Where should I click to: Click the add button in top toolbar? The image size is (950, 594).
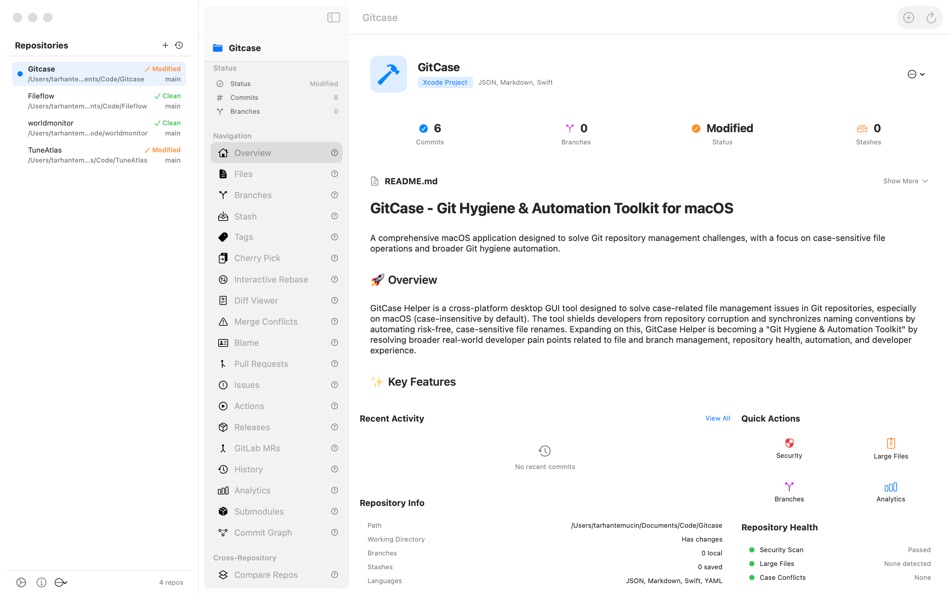coord(908,18)
